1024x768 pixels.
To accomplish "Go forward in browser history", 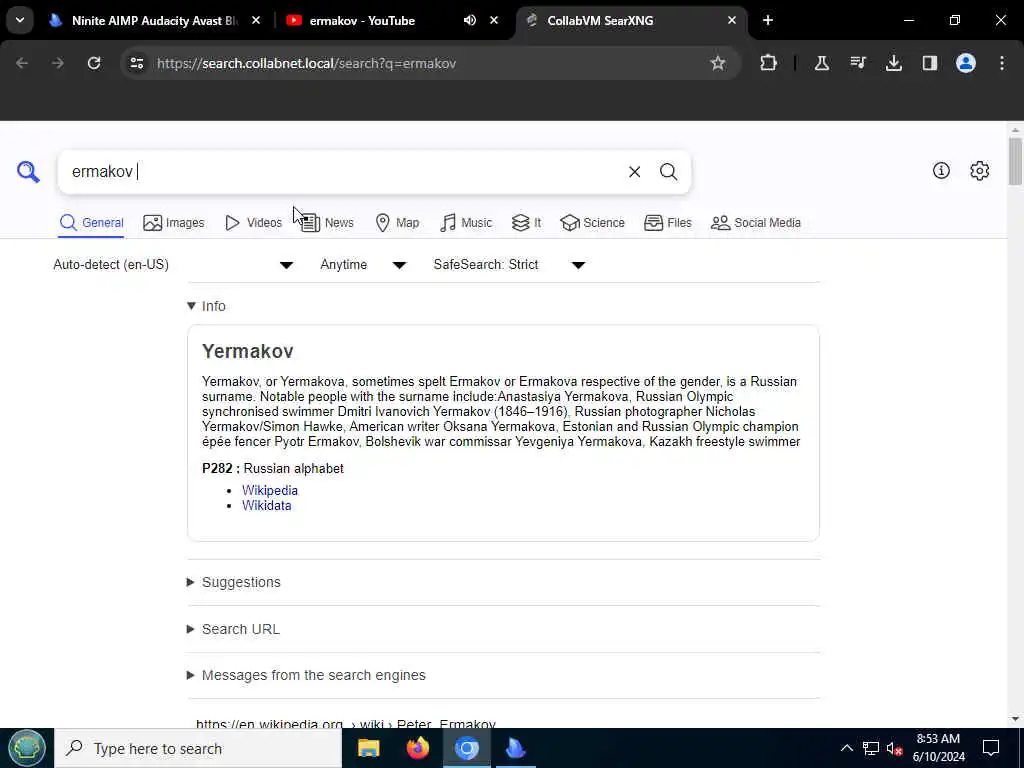I will tap(58, 63).
